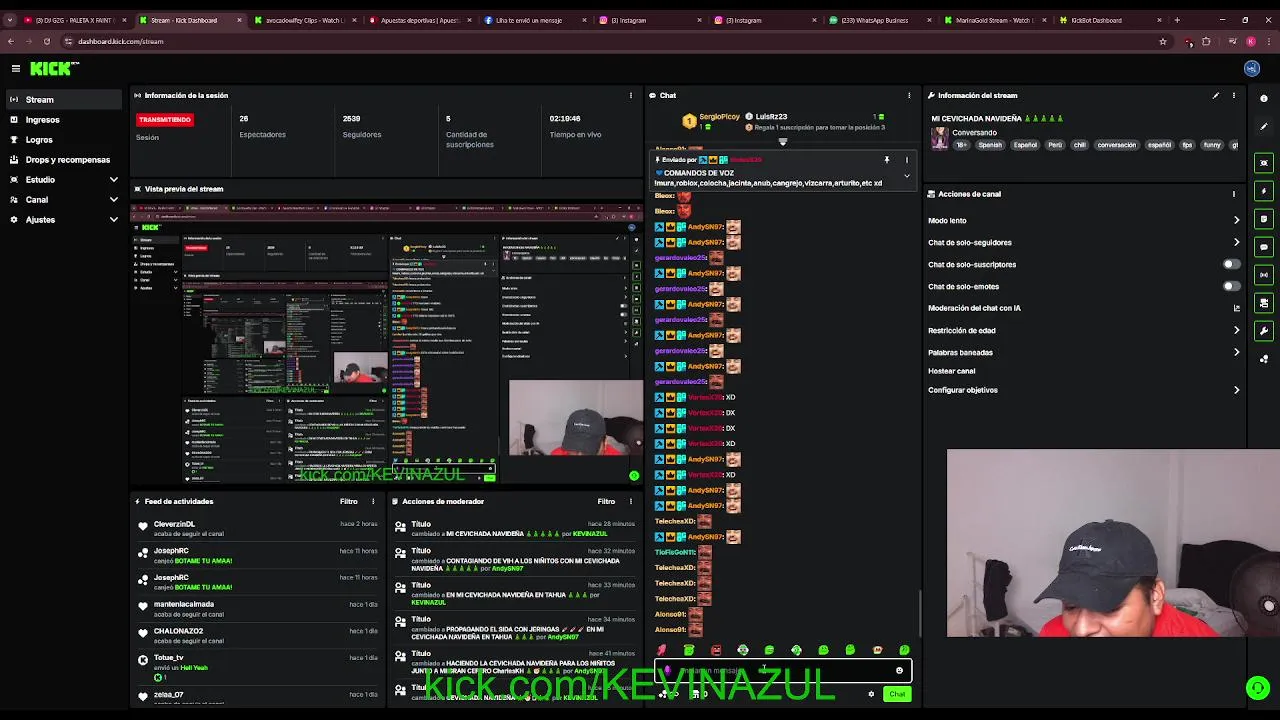The width and height of the screenshot is (1280, 720).
Task: Open Logros in left sidebar
Action: coord(64,139)
